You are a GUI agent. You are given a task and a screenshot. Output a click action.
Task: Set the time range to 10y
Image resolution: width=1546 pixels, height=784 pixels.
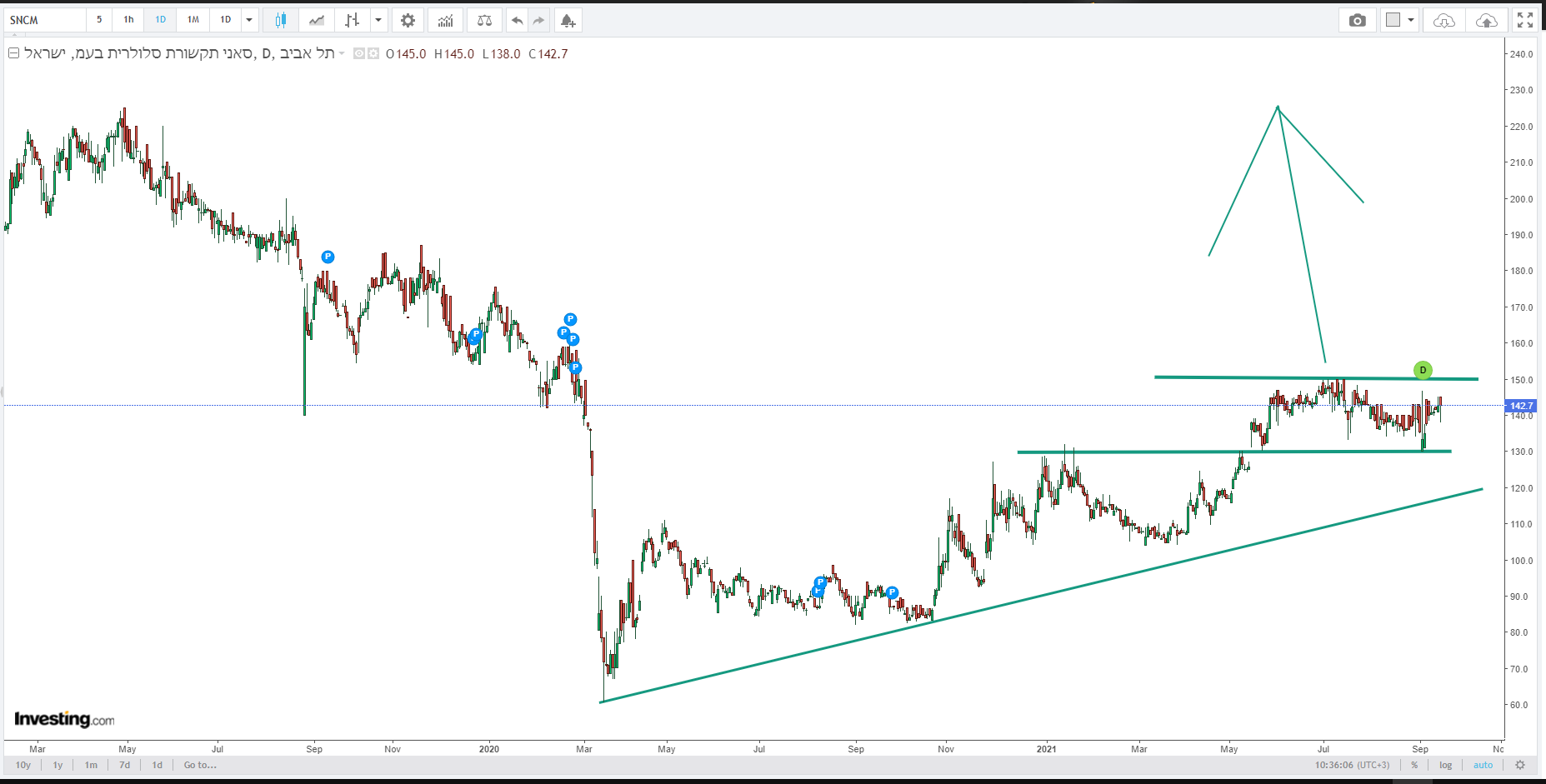(x=23, y=765)
